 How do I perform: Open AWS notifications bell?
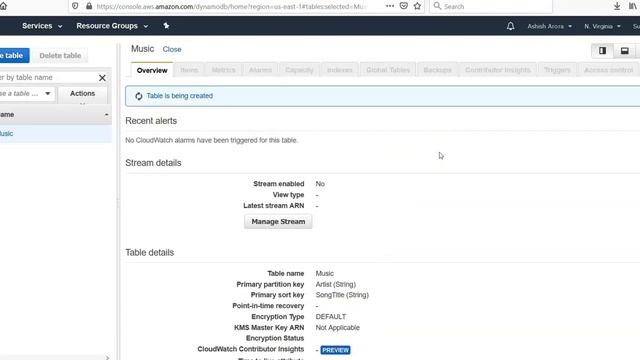pyautogui.click(x=510, y=26)
